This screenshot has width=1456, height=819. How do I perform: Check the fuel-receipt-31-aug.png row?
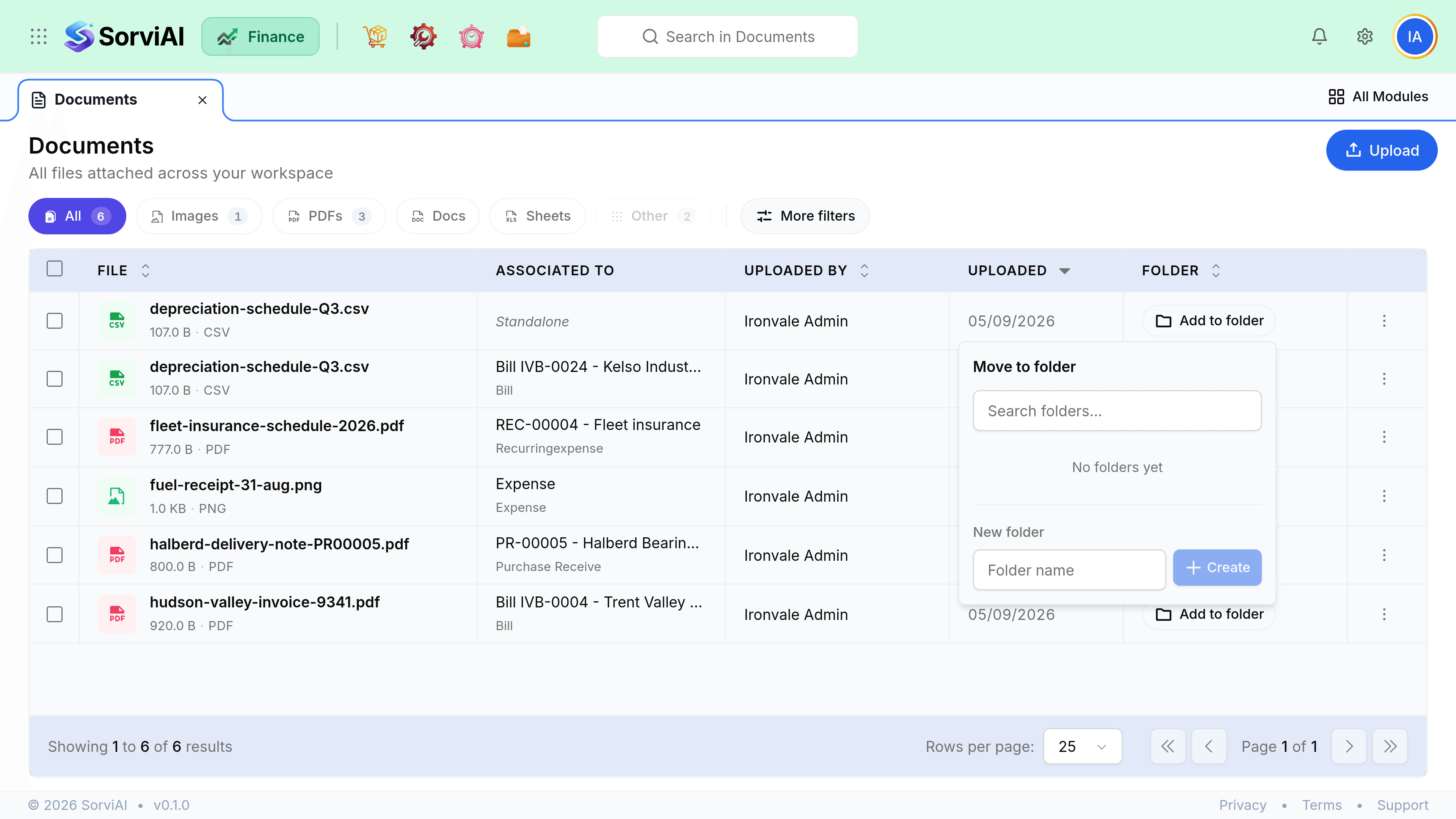pos(54,496)
